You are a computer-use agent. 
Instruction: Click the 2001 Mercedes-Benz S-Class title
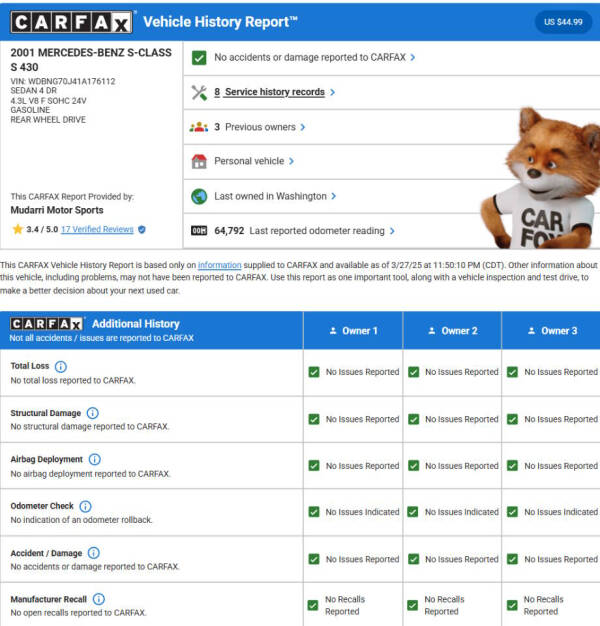(x=91, y=60)
